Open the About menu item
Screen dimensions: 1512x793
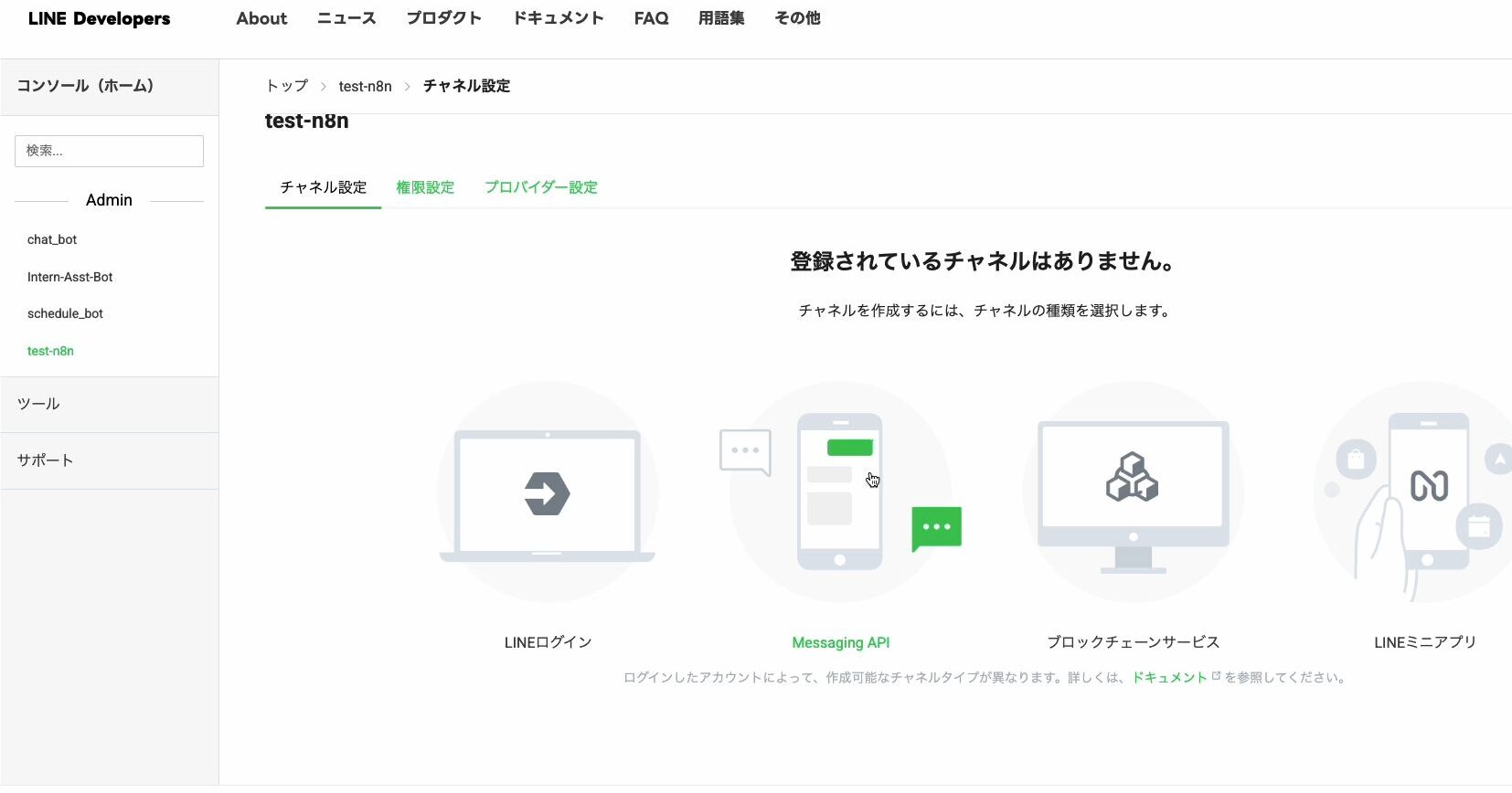tap(261, 18)
